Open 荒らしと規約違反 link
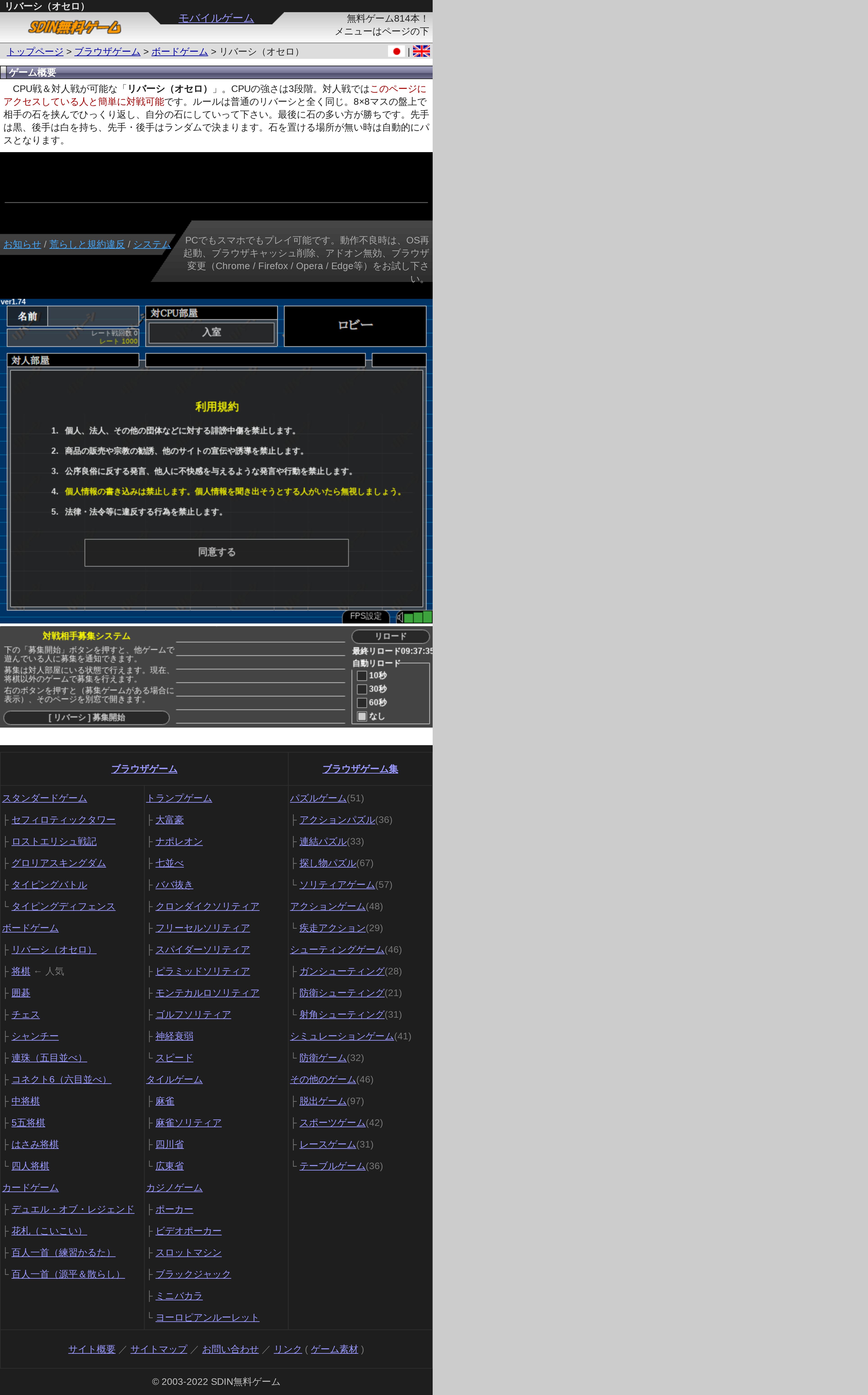 [x=87, y=245]
